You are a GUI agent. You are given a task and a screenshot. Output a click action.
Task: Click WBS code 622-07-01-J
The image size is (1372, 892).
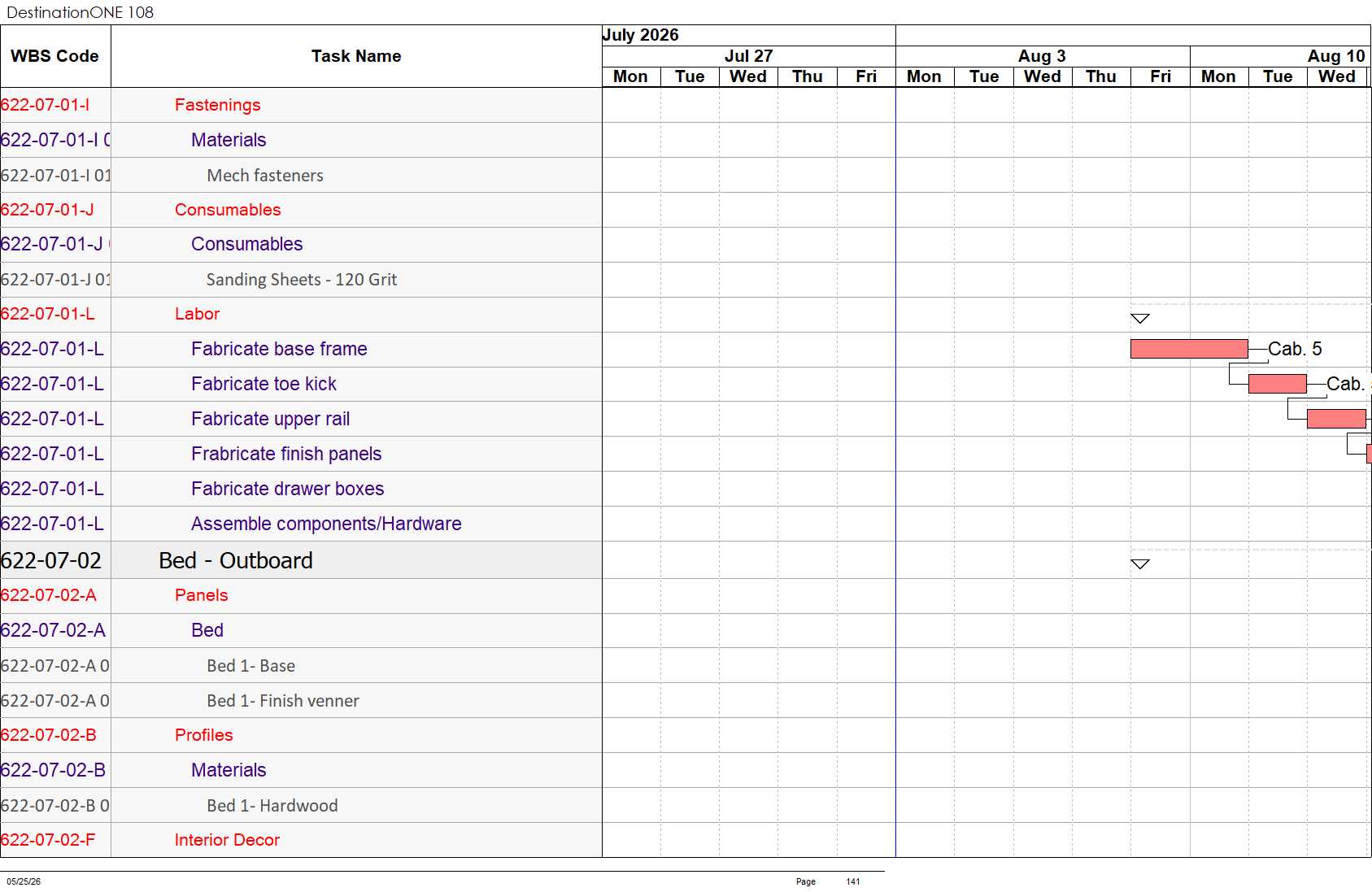(47, 210)
